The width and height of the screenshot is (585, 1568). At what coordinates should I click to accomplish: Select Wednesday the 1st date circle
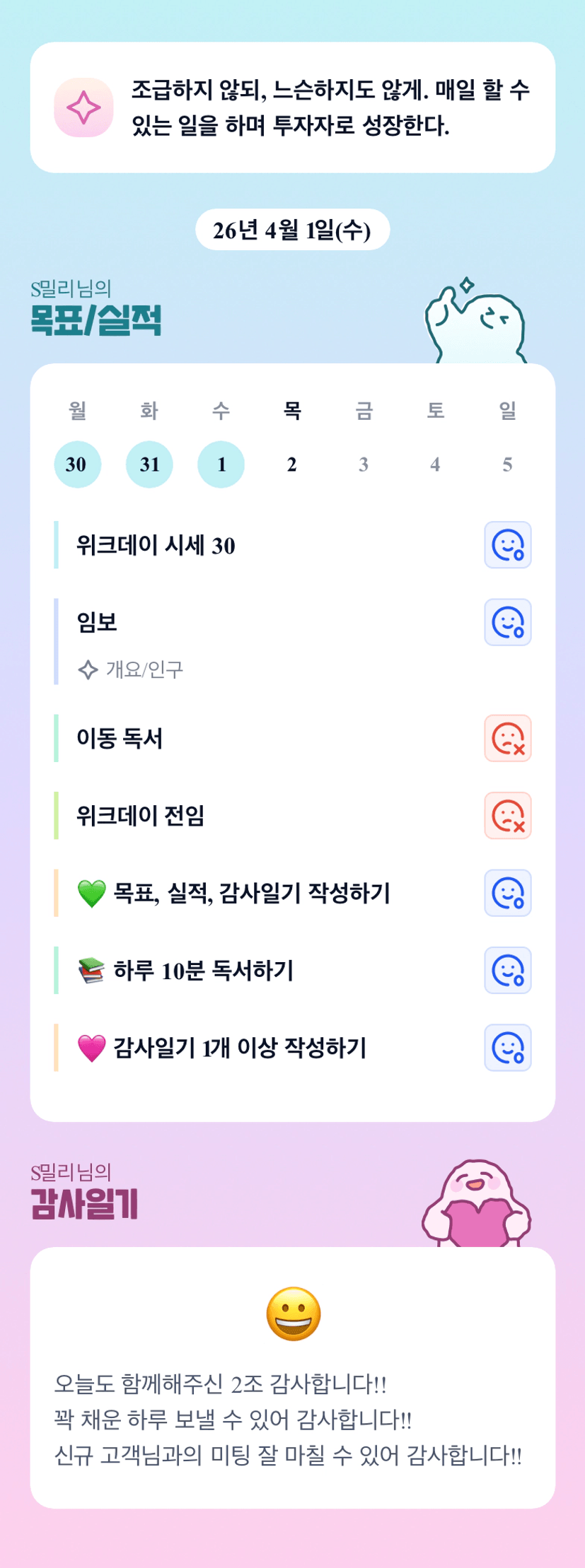[221, 464]
